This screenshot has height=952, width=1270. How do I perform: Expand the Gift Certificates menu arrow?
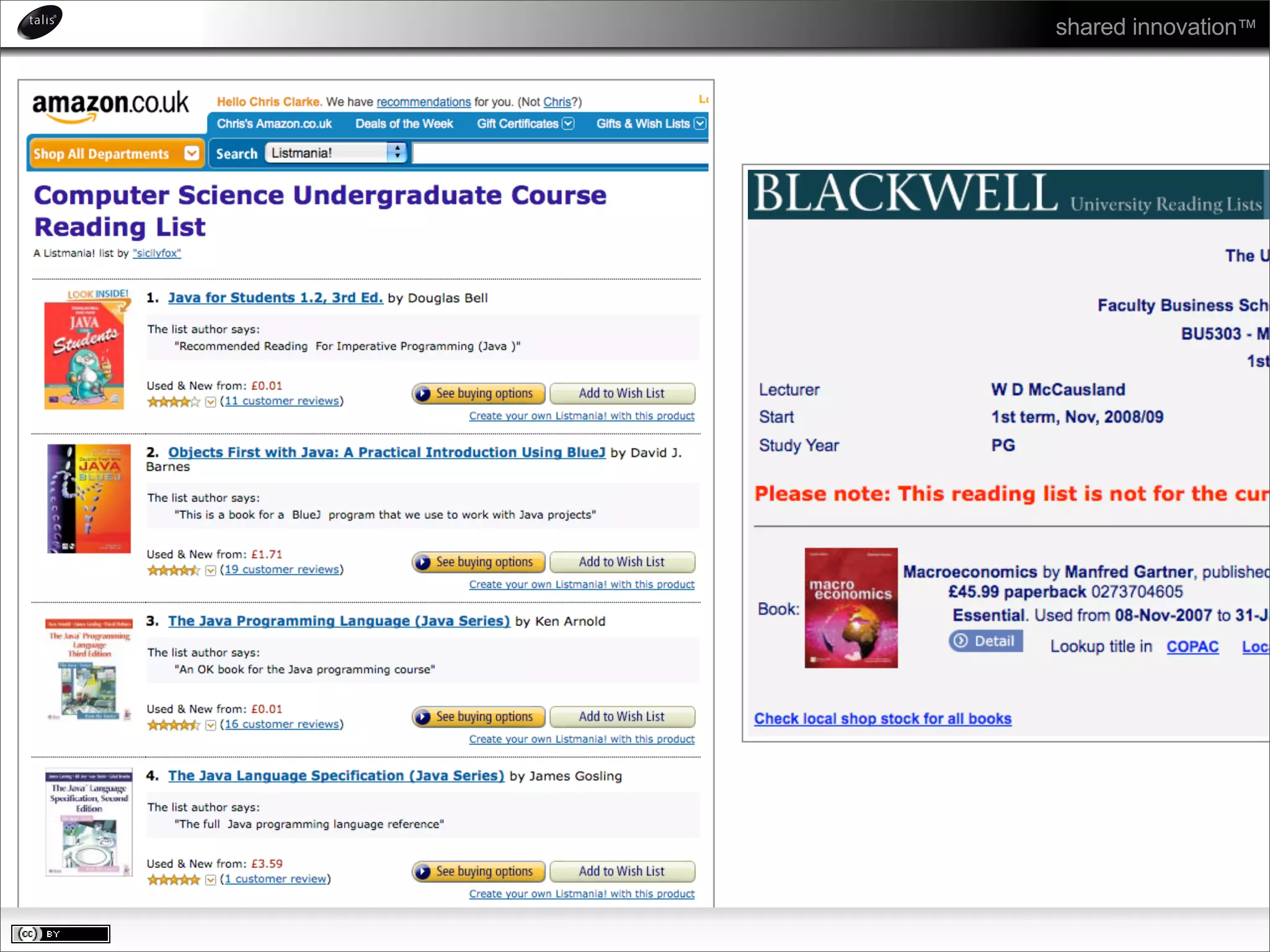tap(568, 123)
